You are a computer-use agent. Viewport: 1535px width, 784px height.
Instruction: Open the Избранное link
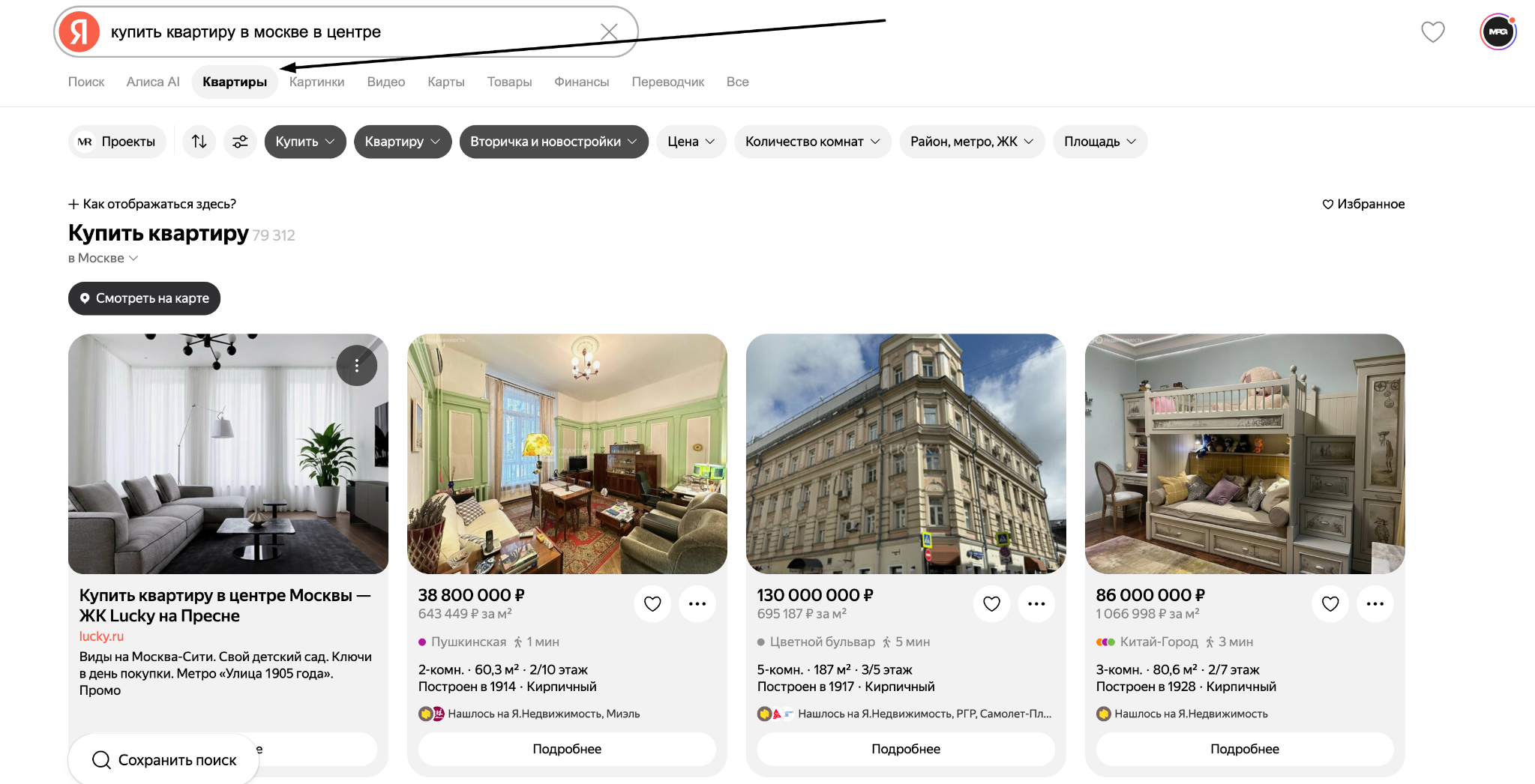[1363, 204]
